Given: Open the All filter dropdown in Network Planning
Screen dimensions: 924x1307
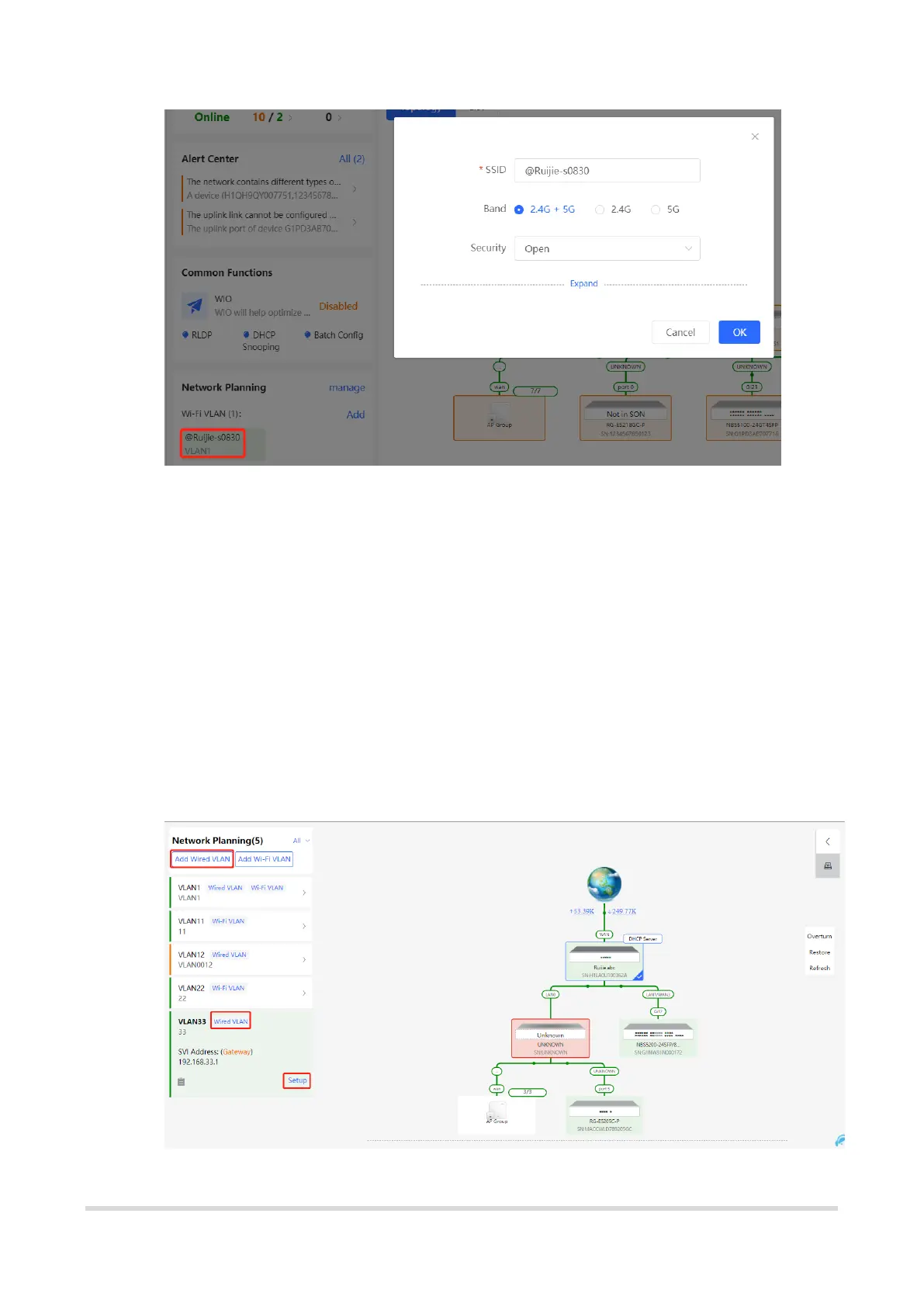Looking at the screenshot, I should (301, 841).
